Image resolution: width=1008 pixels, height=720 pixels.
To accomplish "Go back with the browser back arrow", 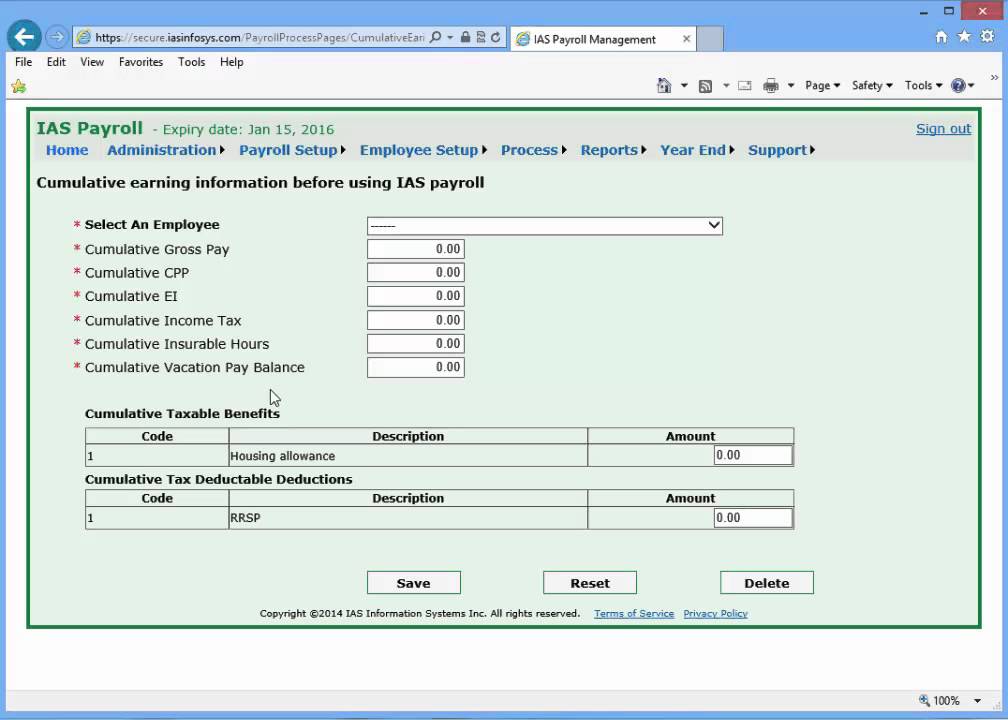I will point(24,37).
